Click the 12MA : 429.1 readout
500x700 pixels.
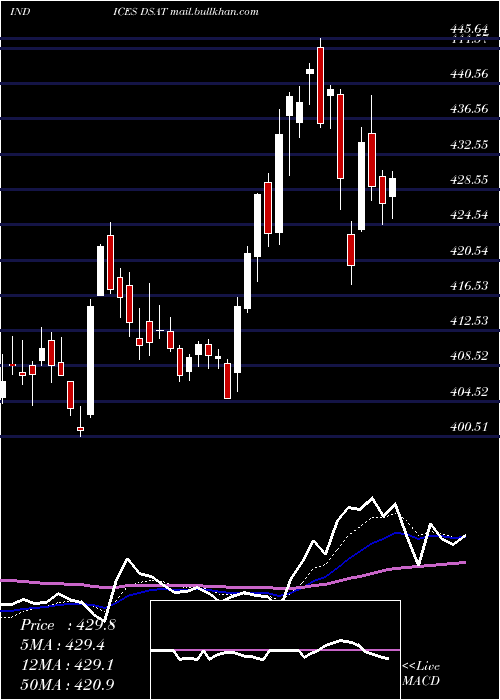(x=67, y=664)
